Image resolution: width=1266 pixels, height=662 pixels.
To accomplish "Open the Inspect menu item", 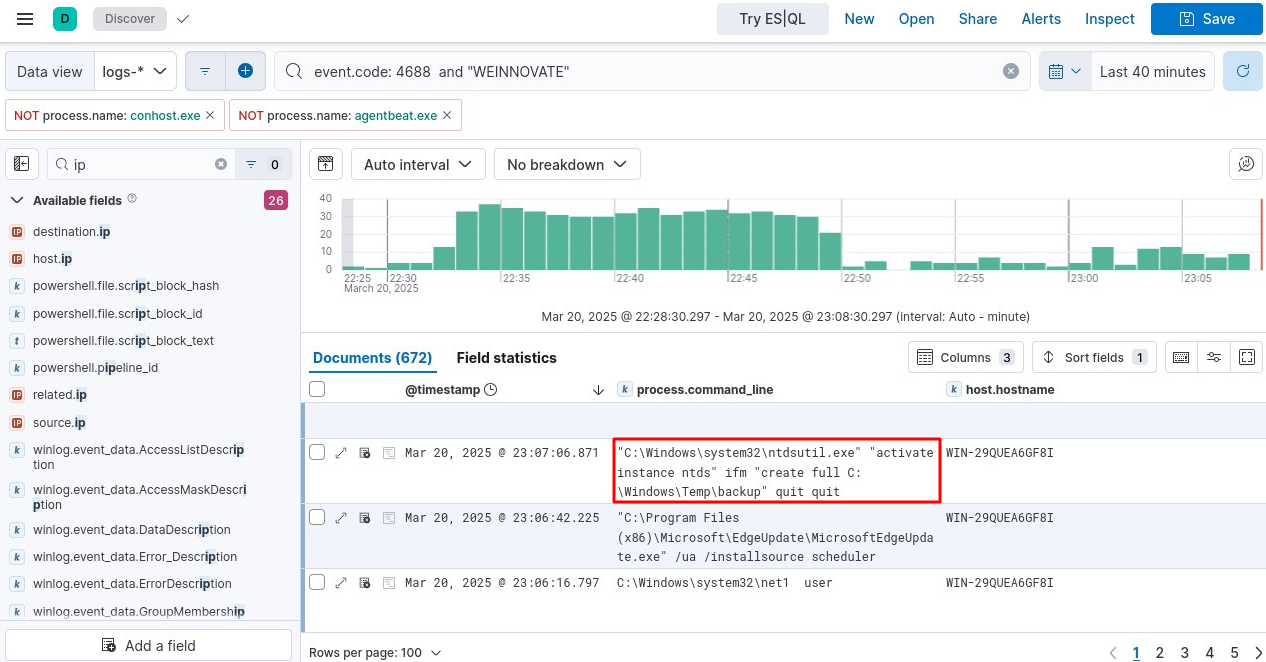I will point(1109,19).
